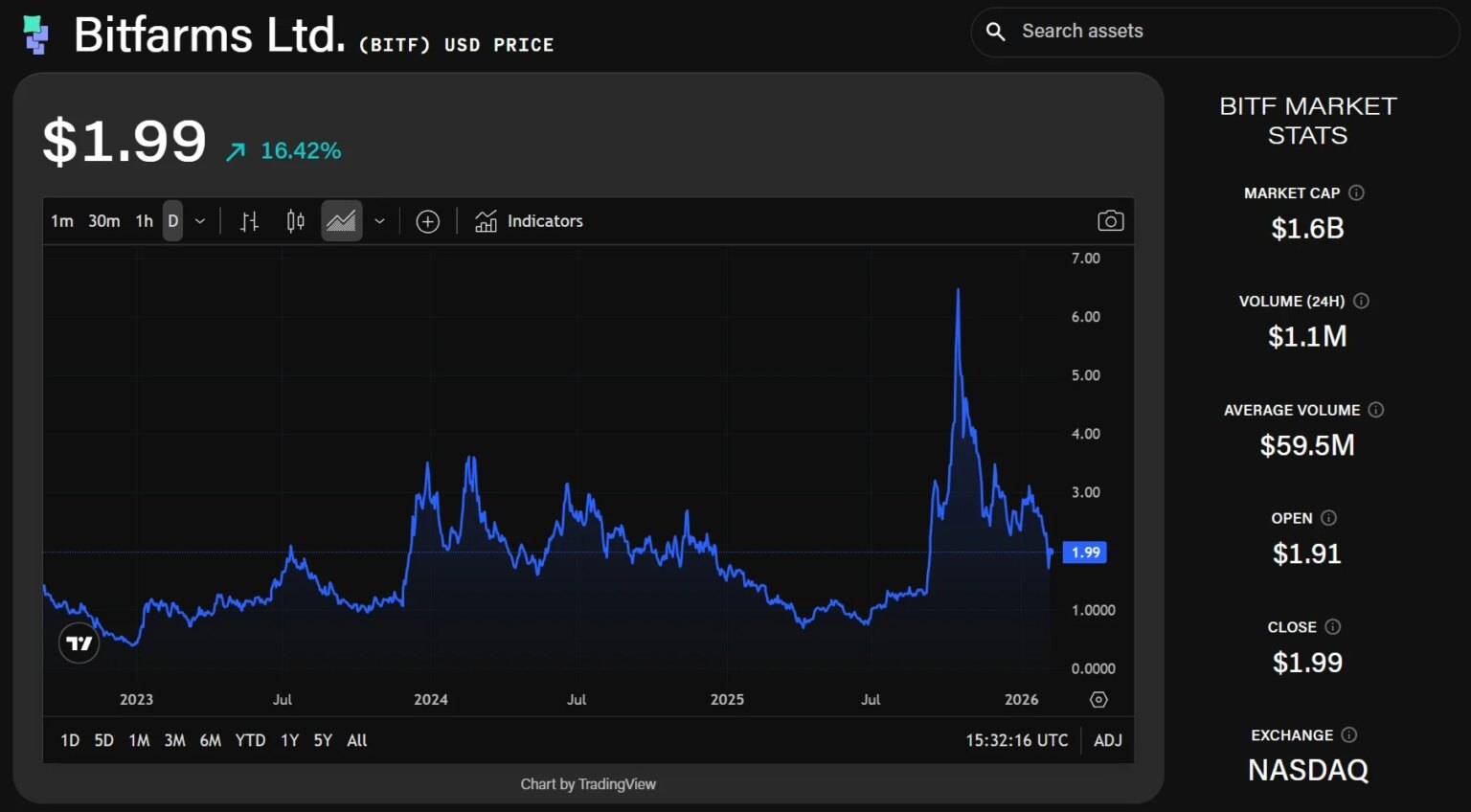Open the 15:32:16 UTC timezone menu

coord(1016,740)
